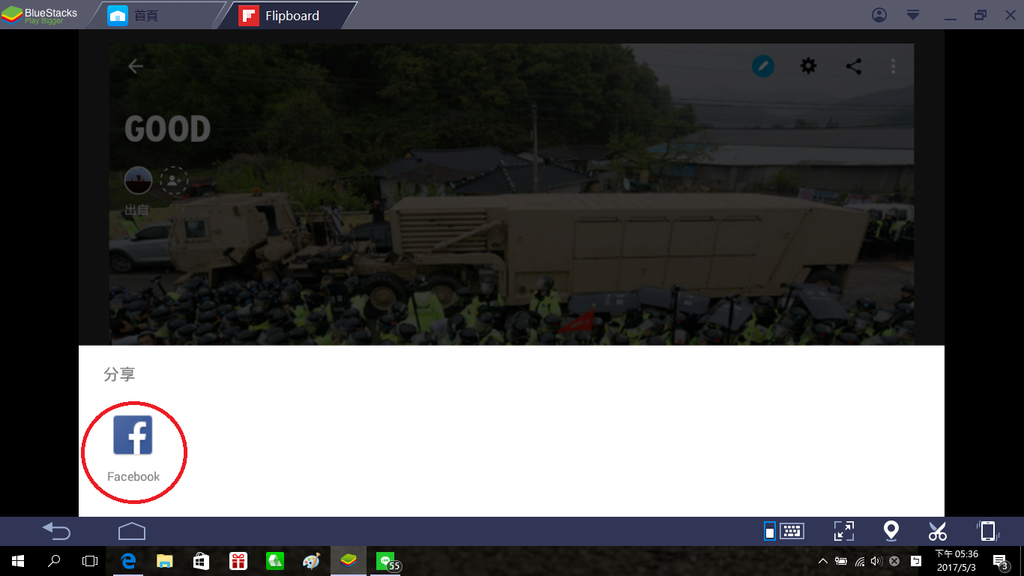Open network status in tray

coord(859,562)
